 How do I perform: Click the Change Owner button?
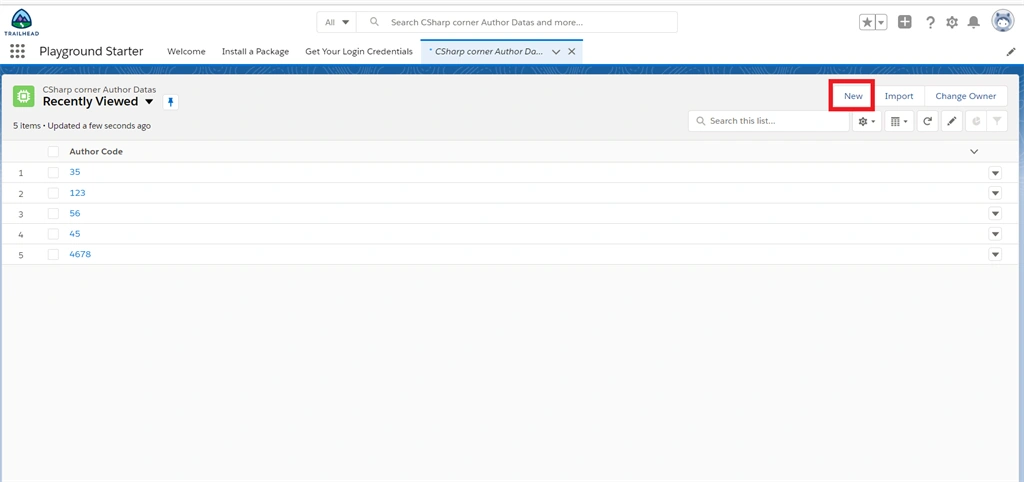(966, 96)
